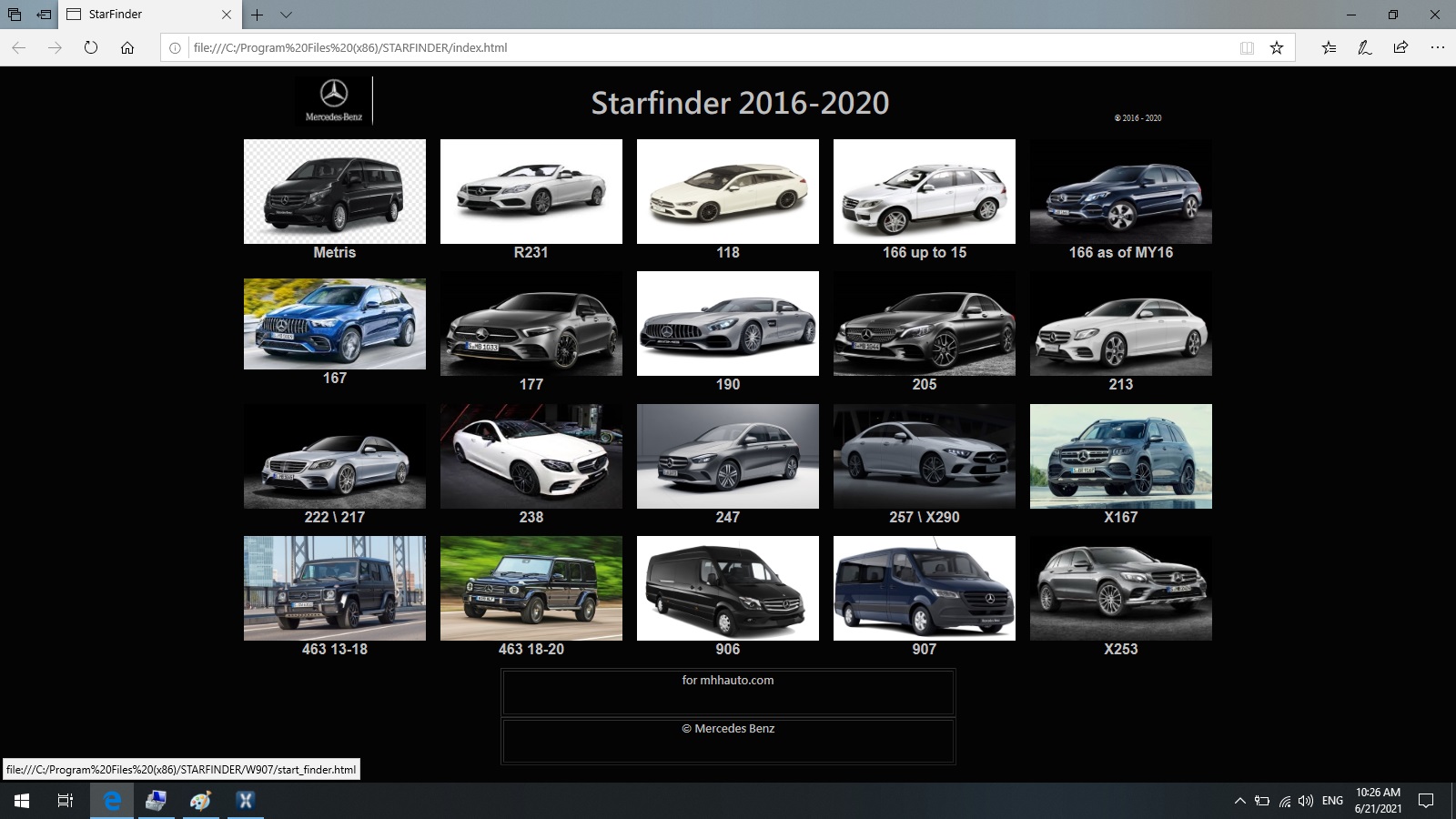The width and height of the screenshot is (1456, 819).
Task: Open the X167 SUV thumbnail
Action: pos(1121,456)
